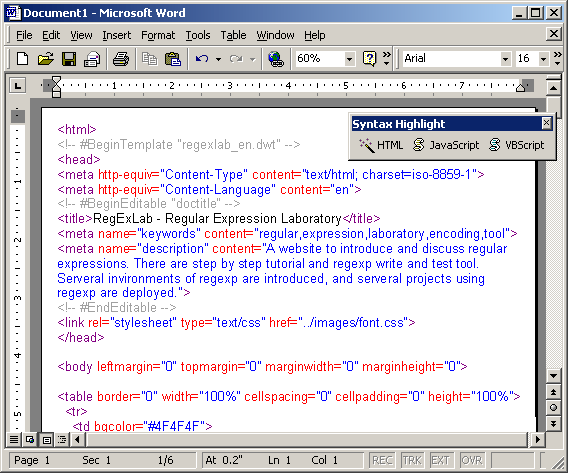Click the horizontal scroll left arrow
The height and width of the screenshot is (473, 568).
pos(77,440)
